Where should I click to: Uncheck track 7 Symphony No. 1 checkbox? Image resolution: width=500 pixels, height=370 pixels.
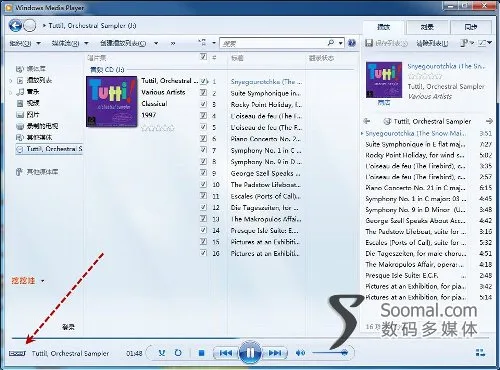click(x=204, y=150)
